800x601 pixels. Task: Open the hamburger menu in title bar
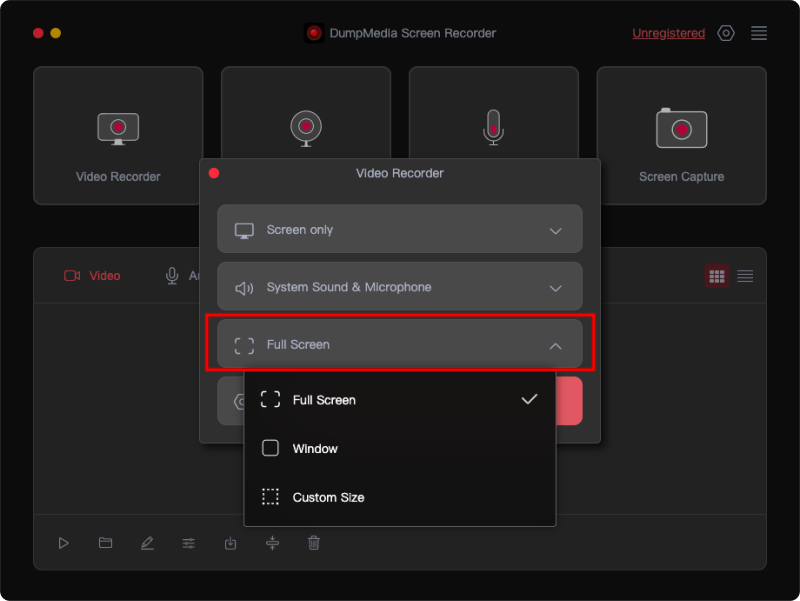coord(759,33)
